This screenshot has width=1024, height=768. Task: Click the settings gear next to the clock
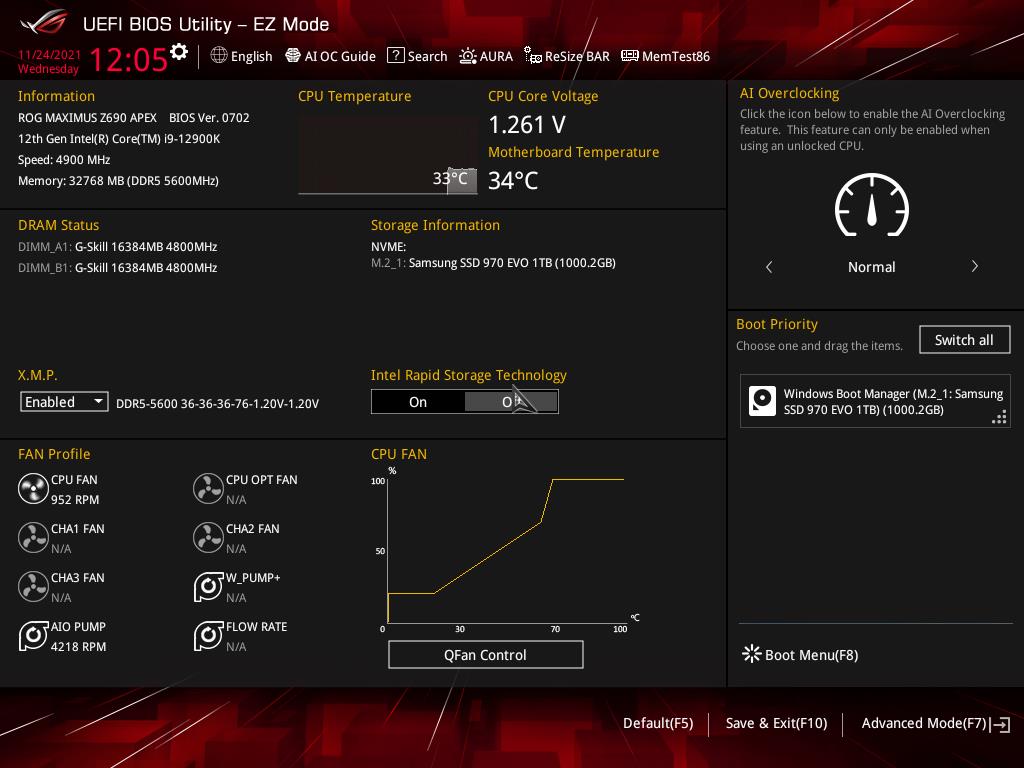coord(179,52)
